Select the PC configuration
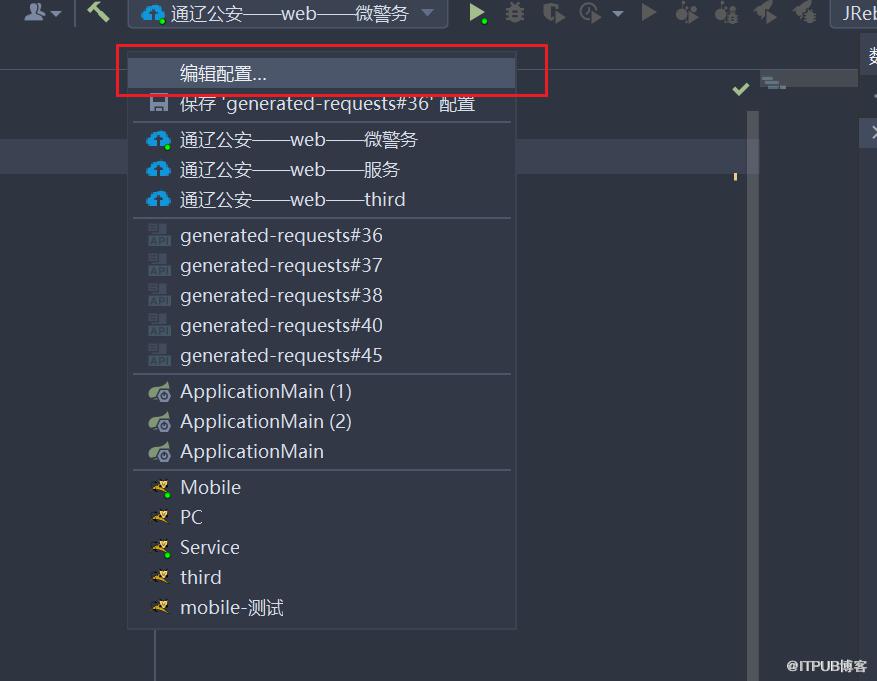This screenshot has height=681, width=877. click(322, 517)
